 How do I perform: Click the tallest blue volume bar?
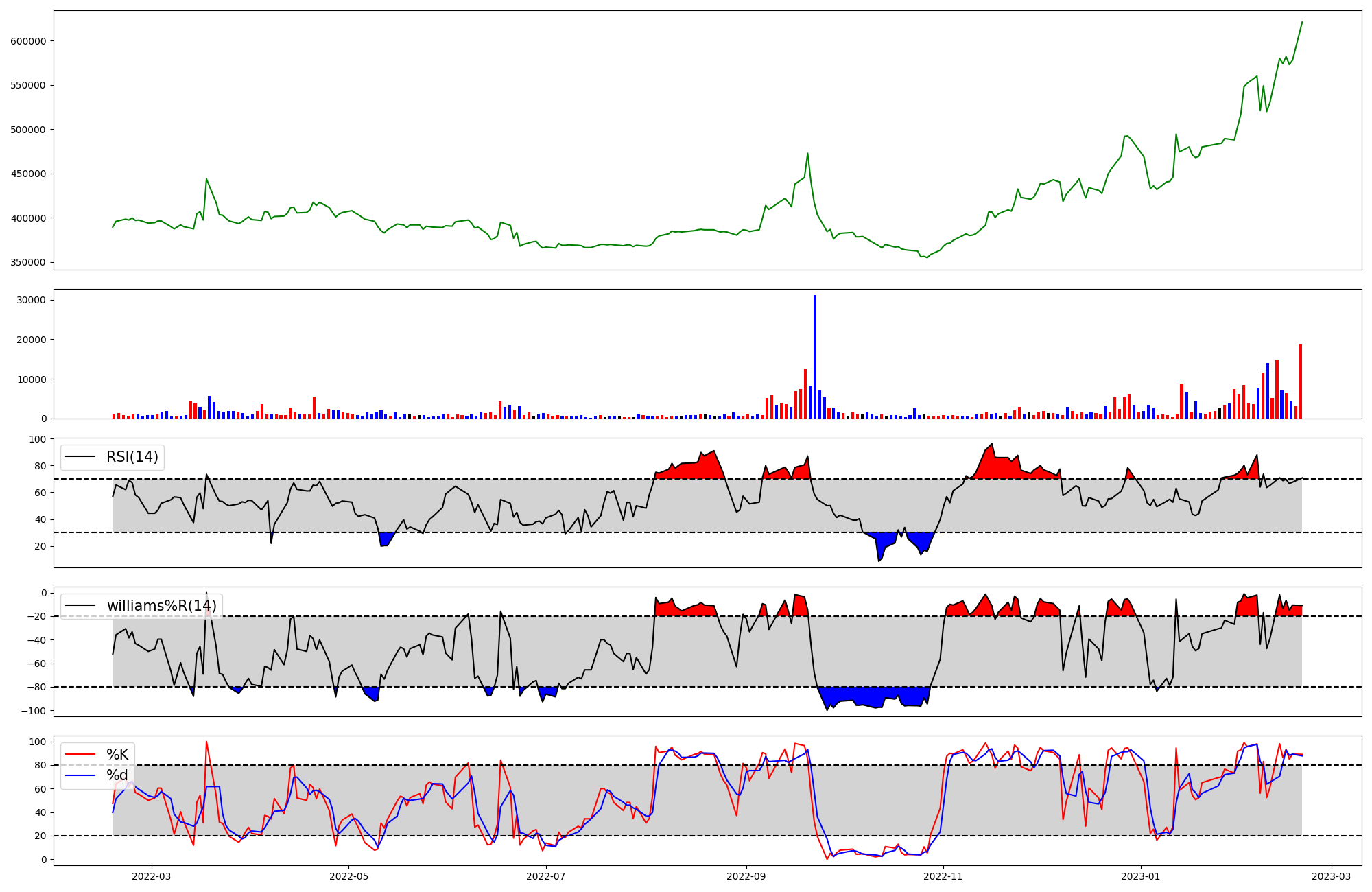point(814,357)
